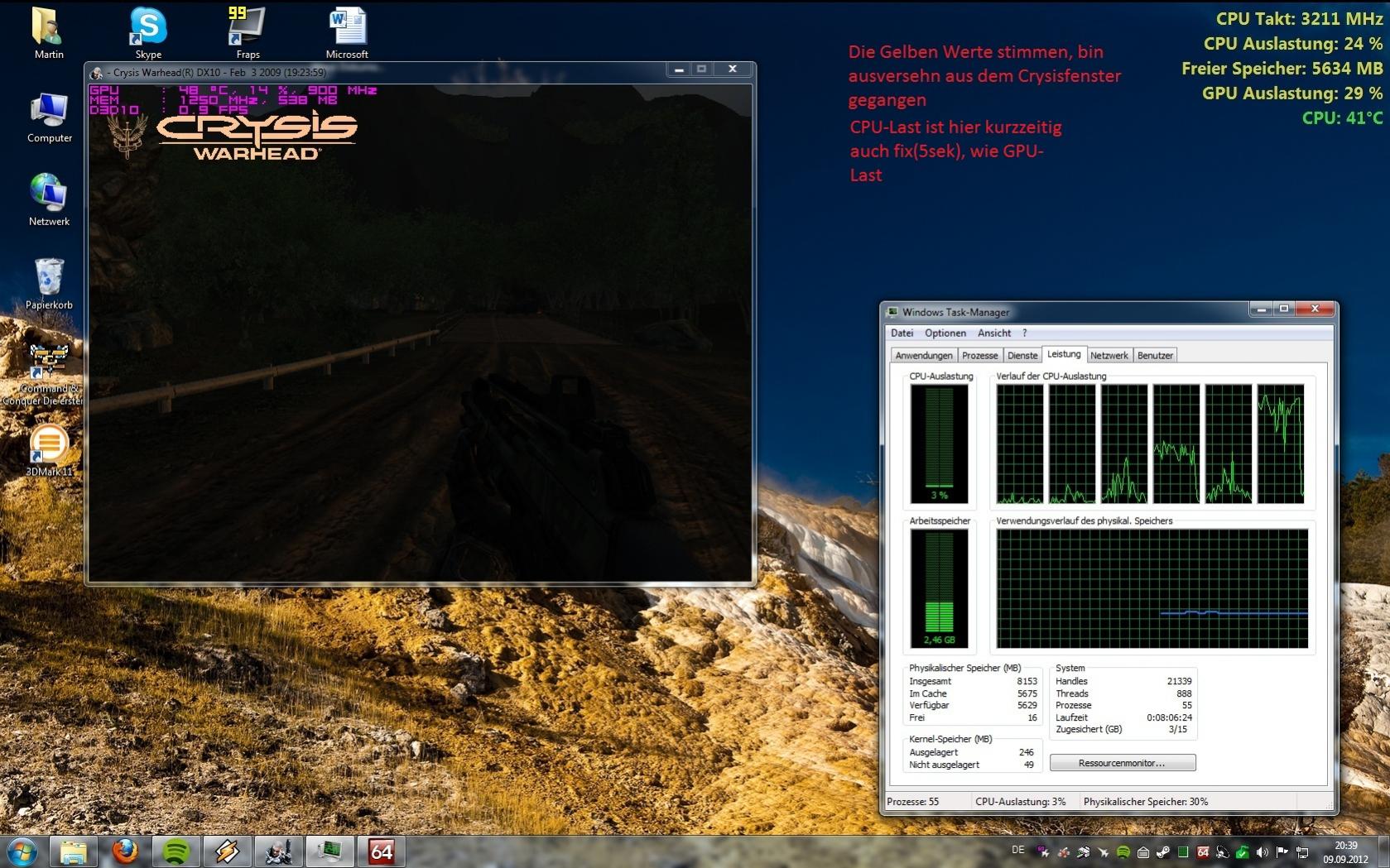The width and height of the screenshot is (1390, 868).
Task: Switch to the Prozesse tab
Action: 980,356
